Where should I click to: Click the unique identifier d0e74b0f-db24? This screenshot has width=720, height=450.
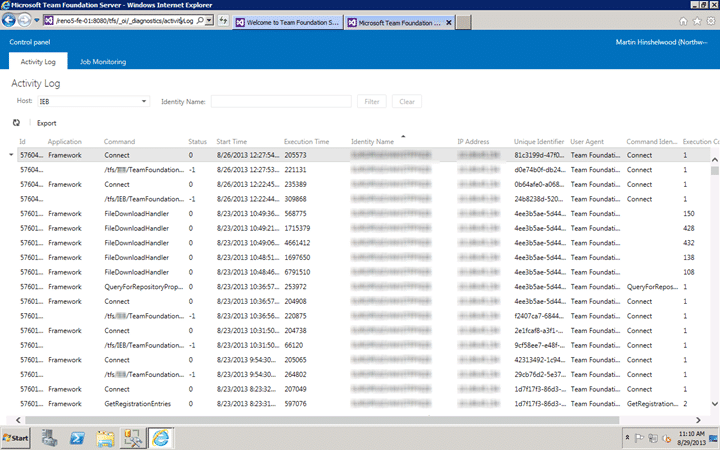(540, 170)
